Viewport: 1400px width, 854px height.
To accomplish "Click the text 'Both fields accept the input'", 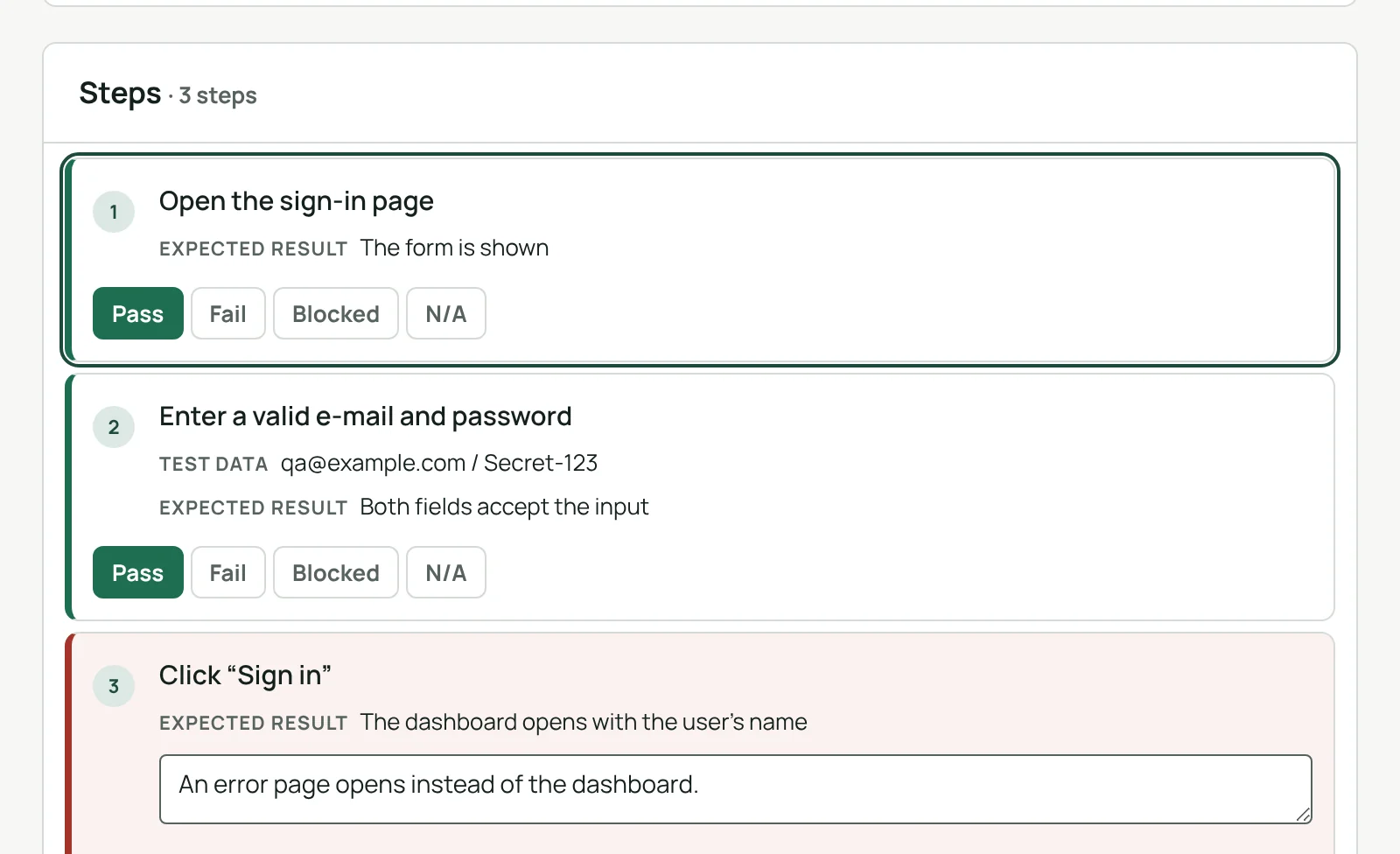I will [x=504, y=507].
